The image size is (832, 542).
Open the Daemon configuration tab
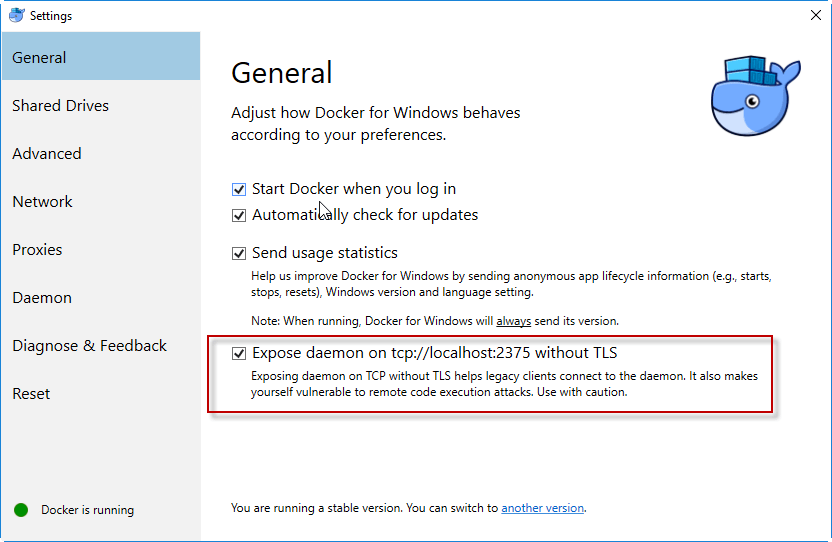click(42, 298)
